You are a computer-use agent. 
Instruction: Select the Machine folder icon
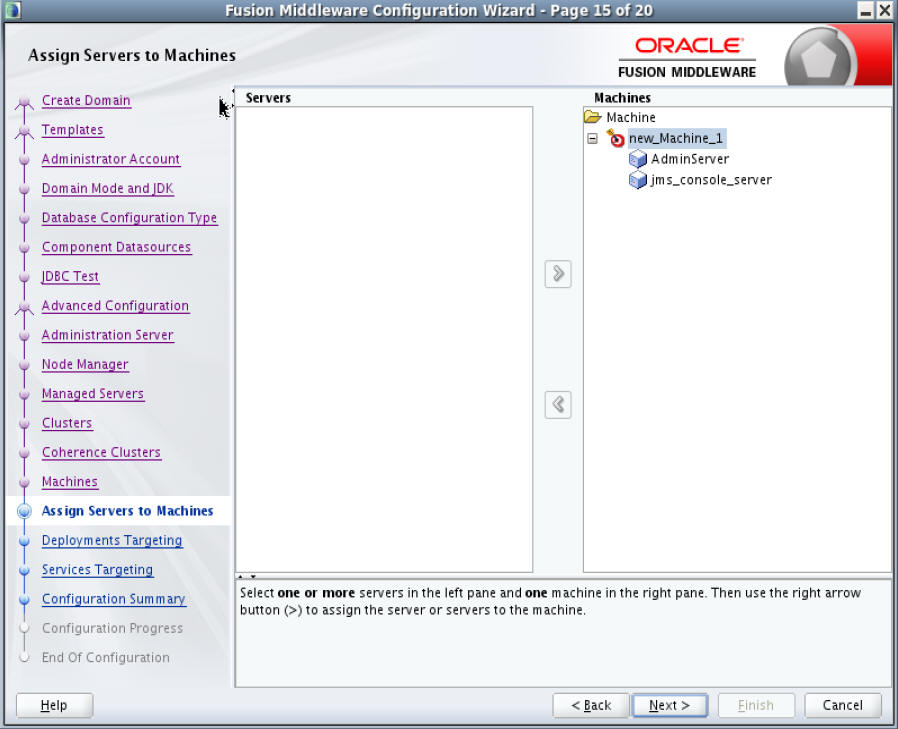[593, 117]
